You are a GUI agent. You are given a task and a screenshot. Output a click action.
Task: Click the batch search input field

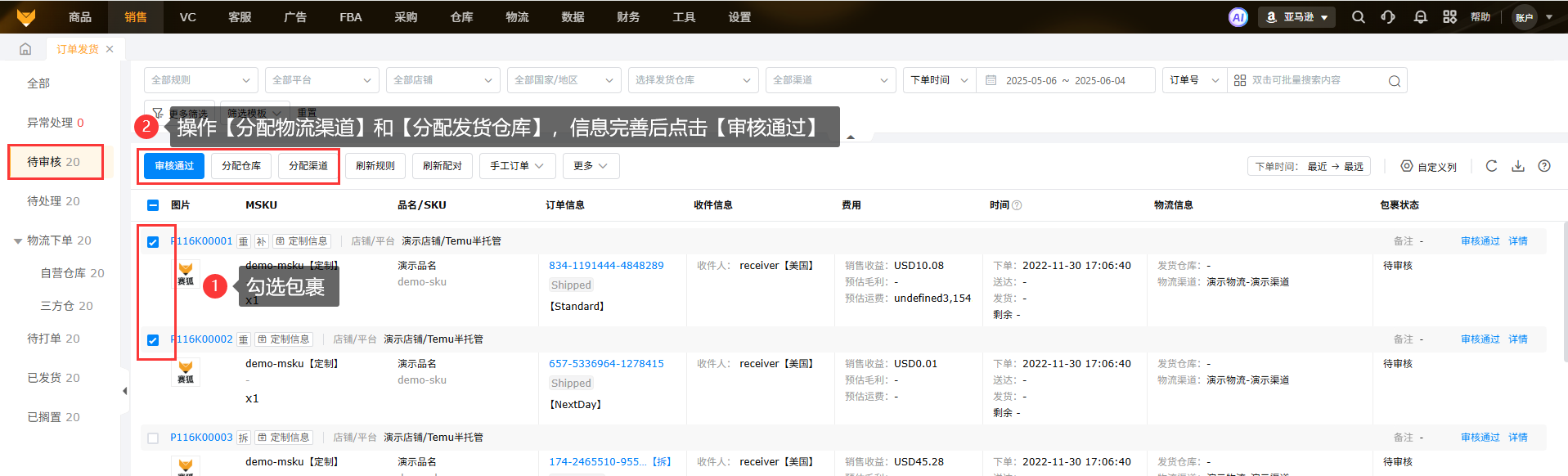click(x=1317, y=80)
